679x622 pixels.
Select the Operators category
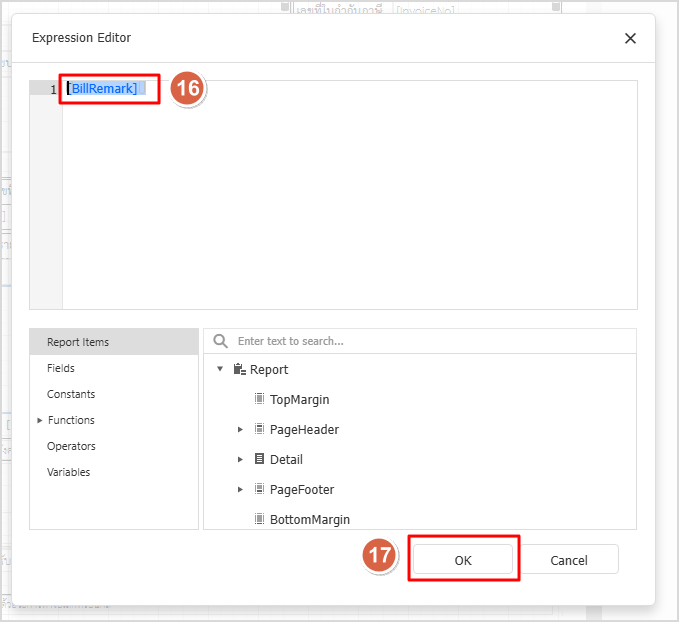[71, 446]
